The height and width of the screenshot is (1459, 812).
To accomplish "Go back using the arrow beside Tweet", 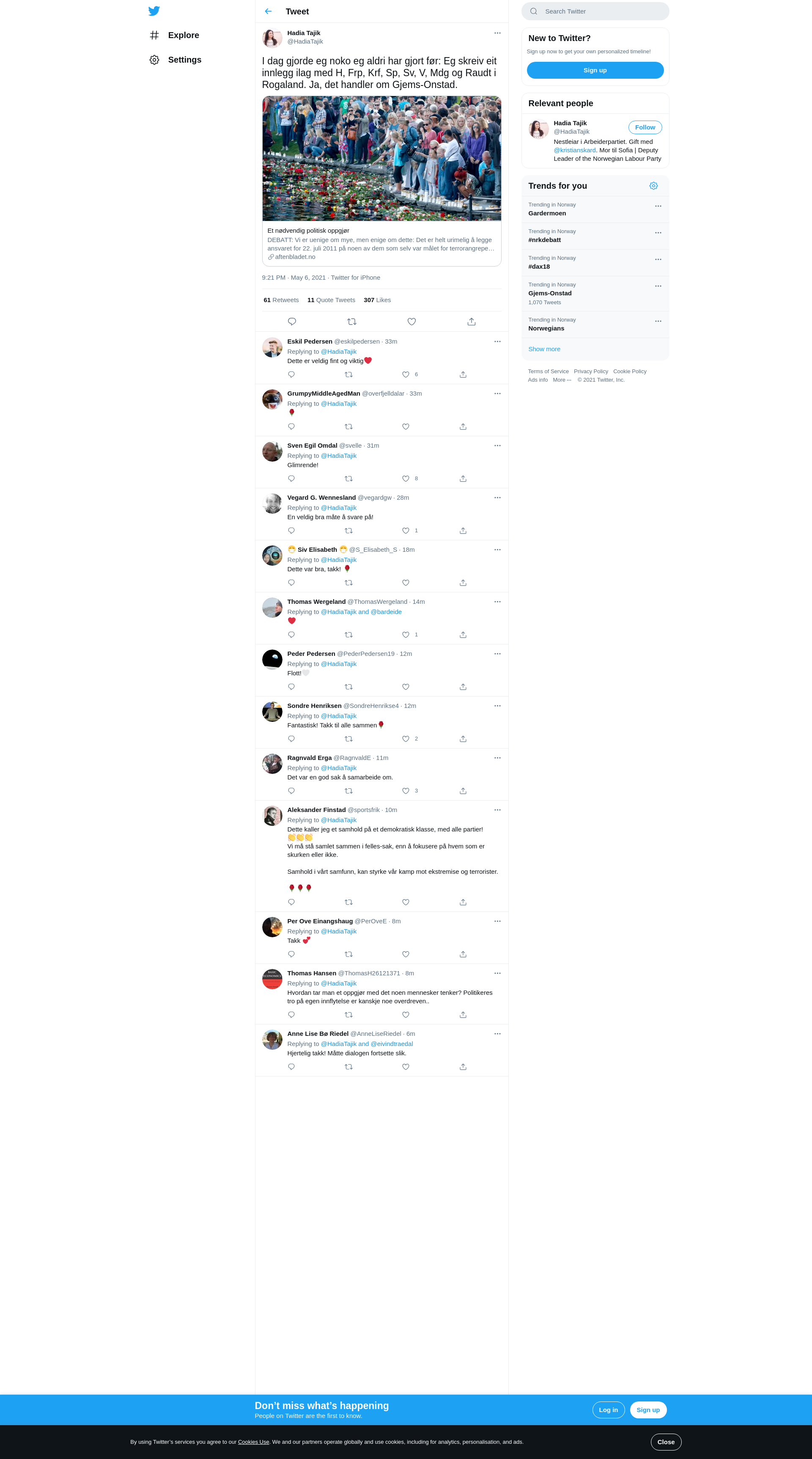I will coord(269,11).
